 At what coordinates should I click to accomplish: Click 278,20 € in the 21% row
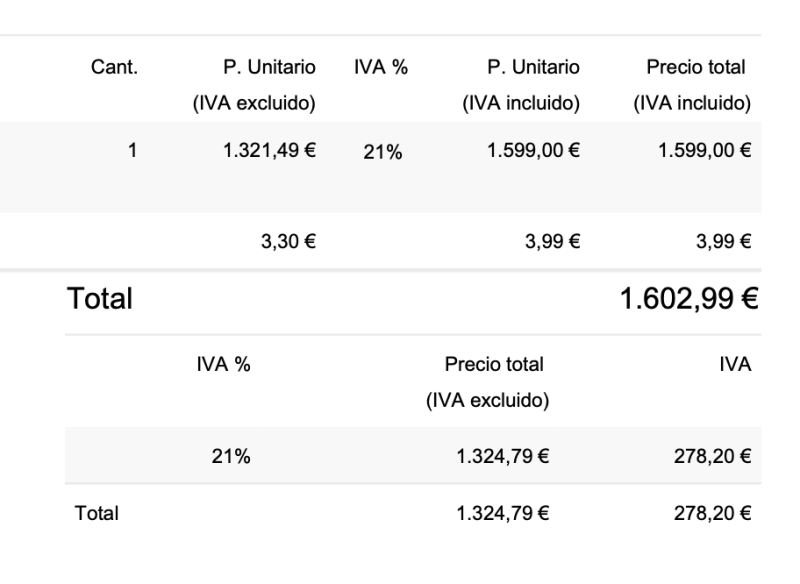(712, 456)
